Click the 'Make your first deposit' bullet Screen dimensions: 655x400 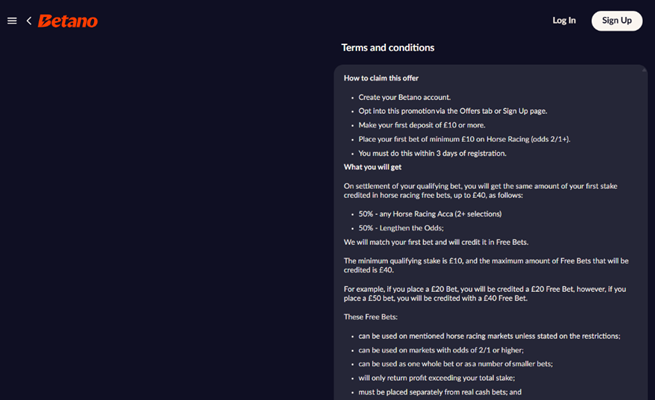click(x=427, y=124)
